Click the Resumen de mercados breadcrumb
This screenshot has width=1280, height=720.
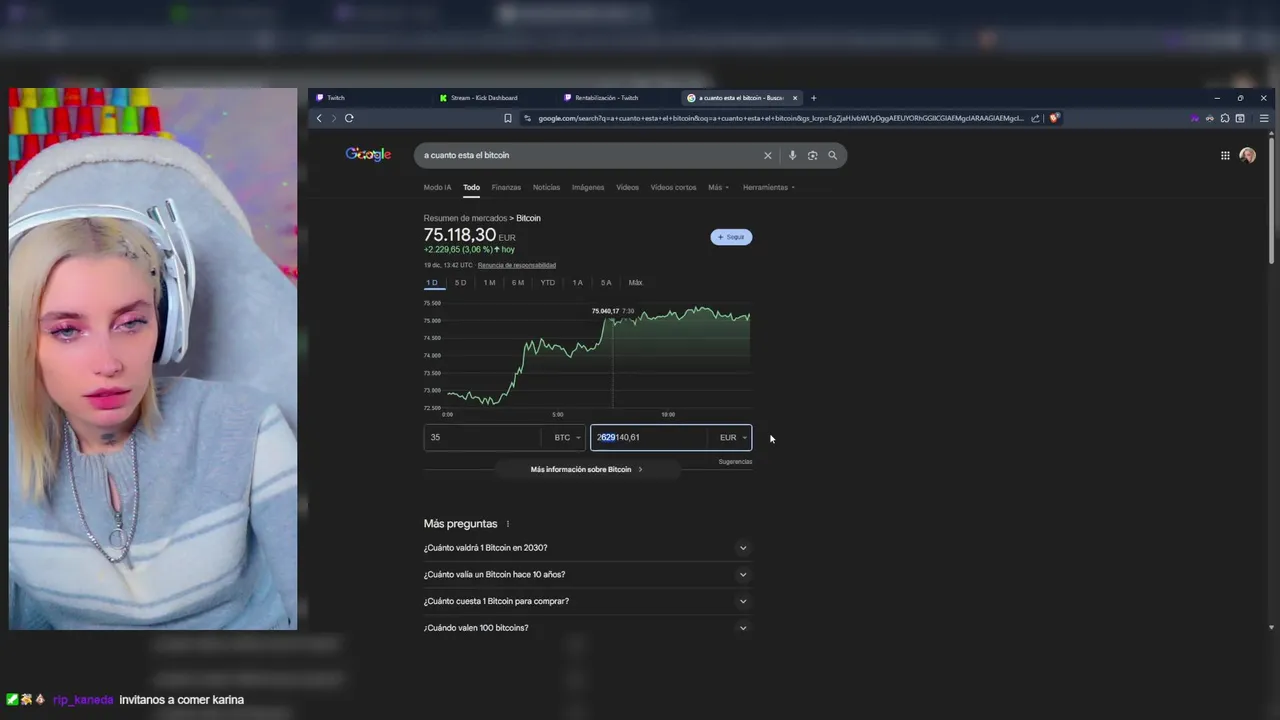pyautogui.click(x=465, y=218)
